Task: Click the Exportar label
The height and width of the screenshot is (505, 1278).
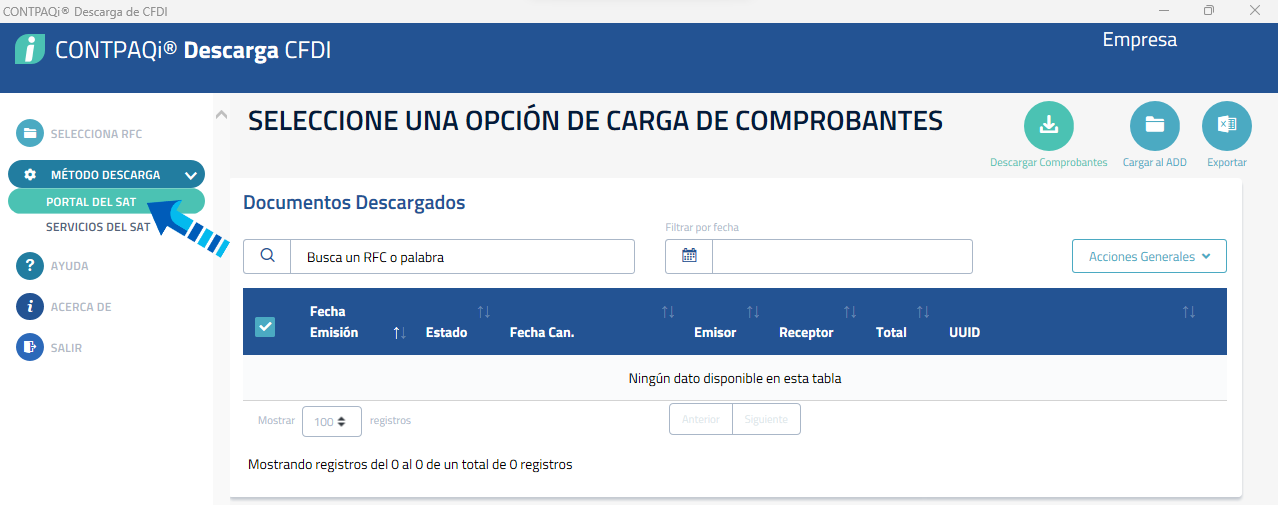Action: (x=1227, y=162)
